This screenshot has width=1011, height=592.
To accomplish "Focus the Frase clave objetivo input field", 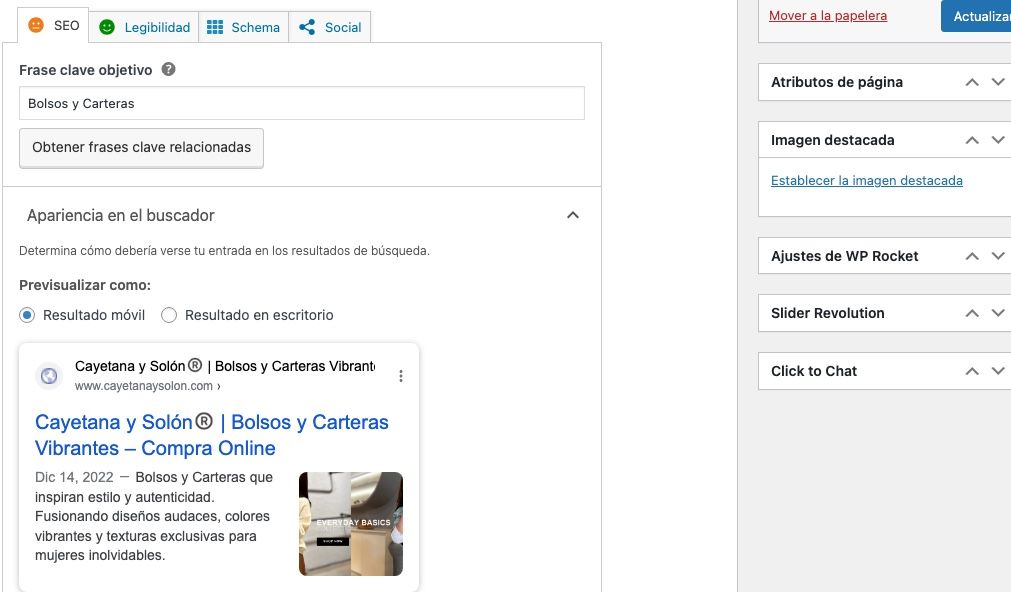I will click(x=302, y=103).
